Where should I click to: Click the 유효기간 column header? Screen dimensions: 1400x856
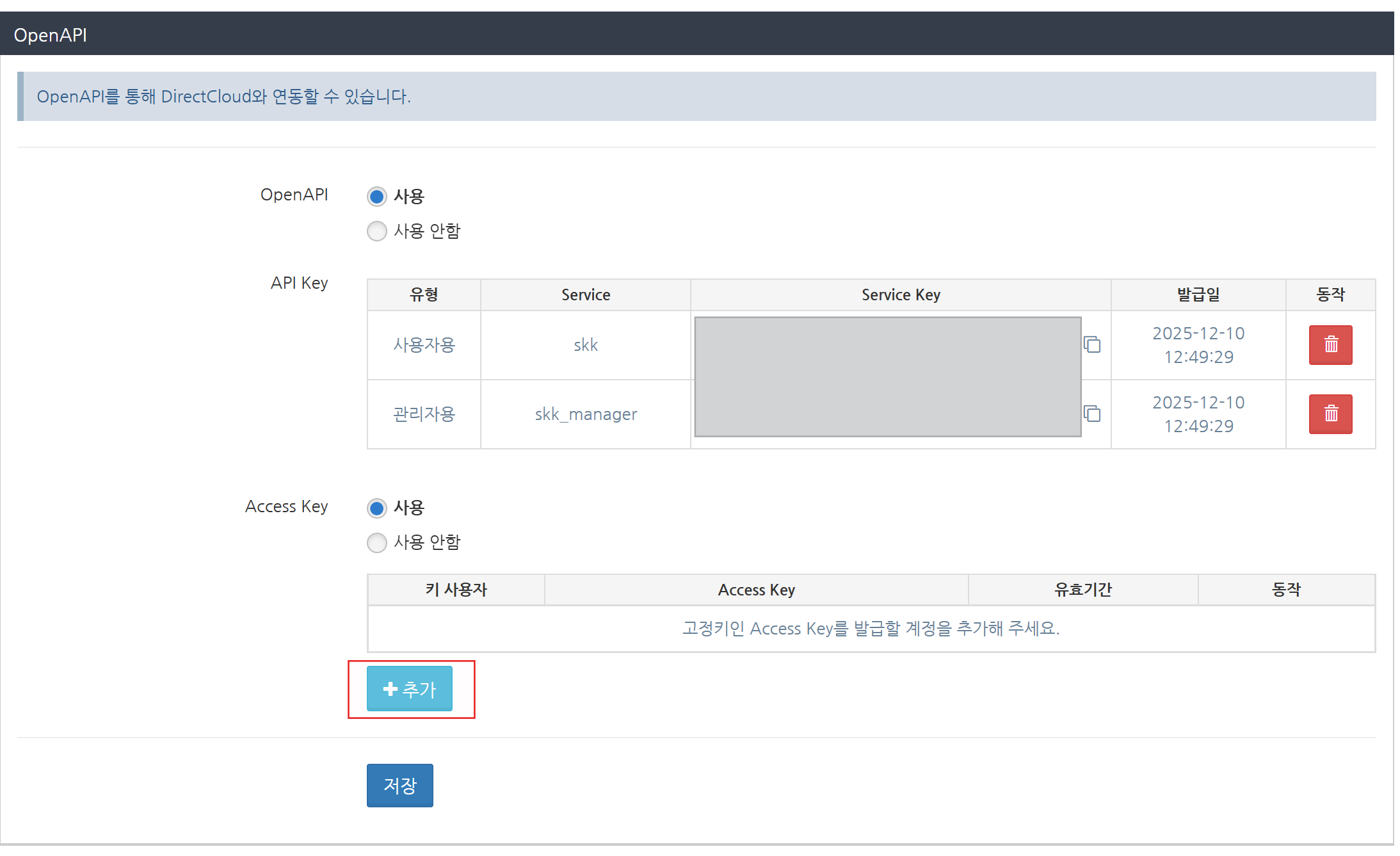point(1082,590)
